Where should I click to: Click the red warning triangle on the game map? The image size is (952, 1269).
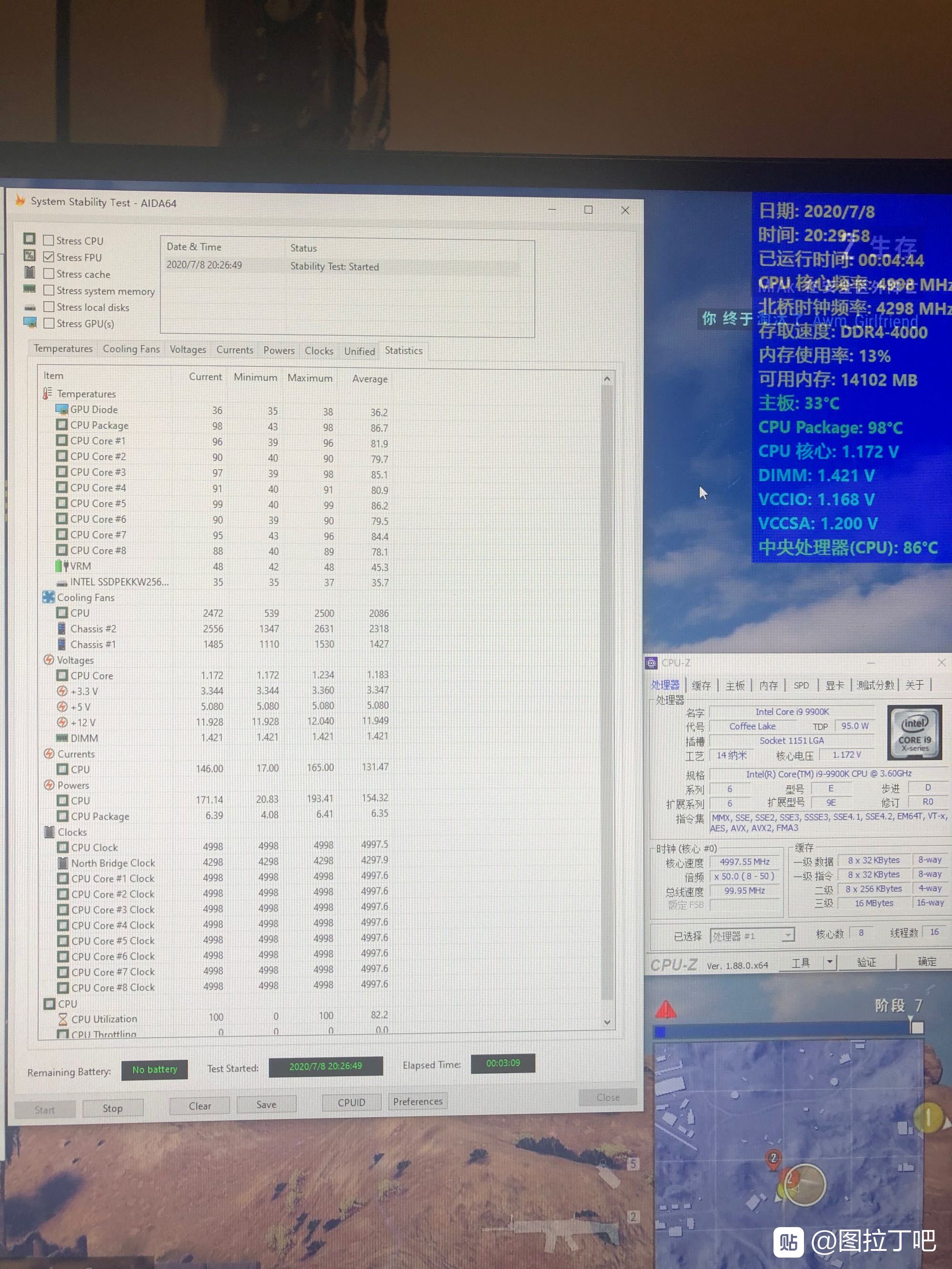pyautogui.click(x=665, y=1009)
